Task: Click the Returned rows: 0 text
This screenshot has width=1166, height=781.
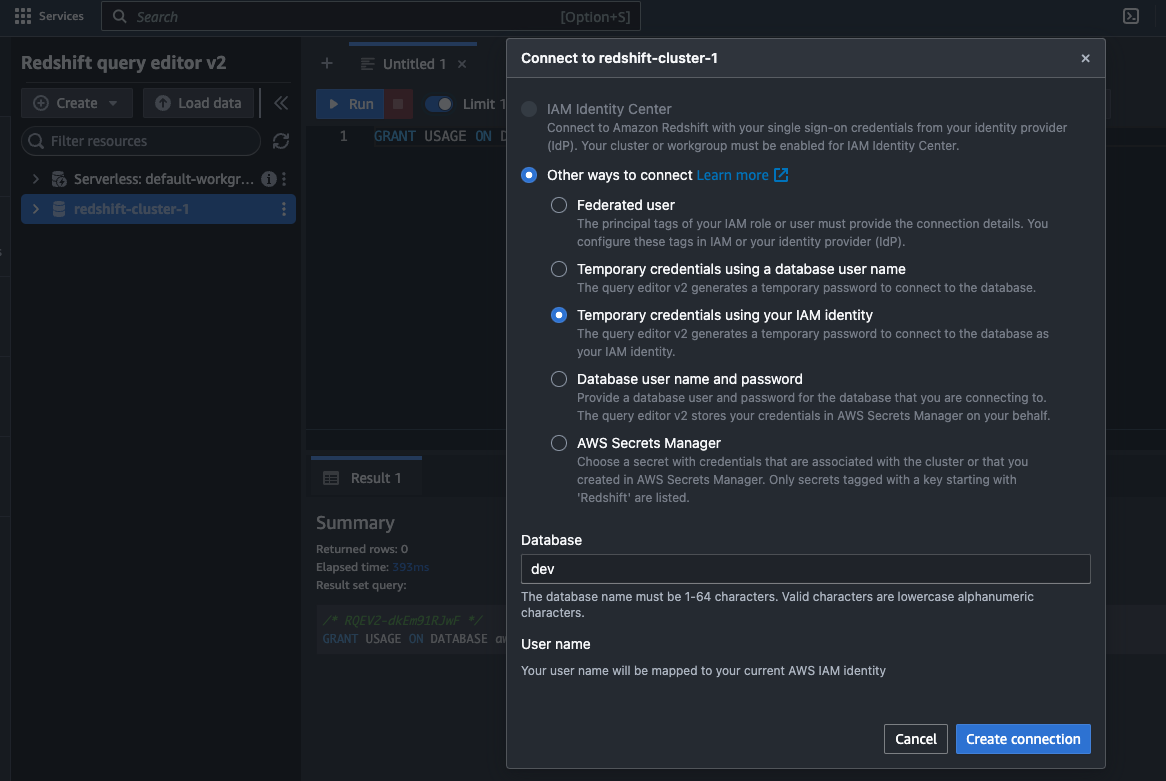Action: [362, 549]
